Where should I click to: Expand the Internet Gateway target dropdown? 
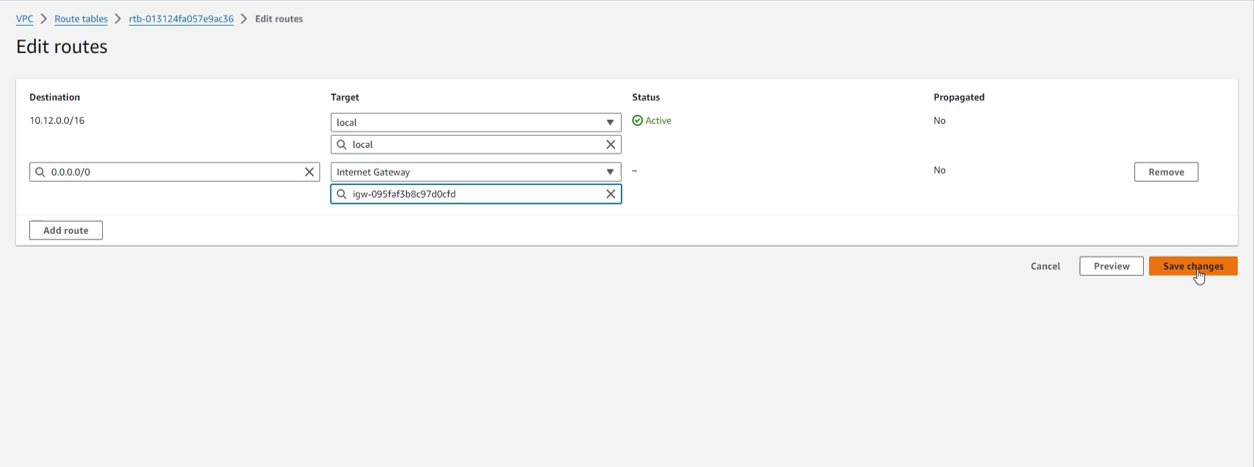pyautogui.click(x=610, y=172)
